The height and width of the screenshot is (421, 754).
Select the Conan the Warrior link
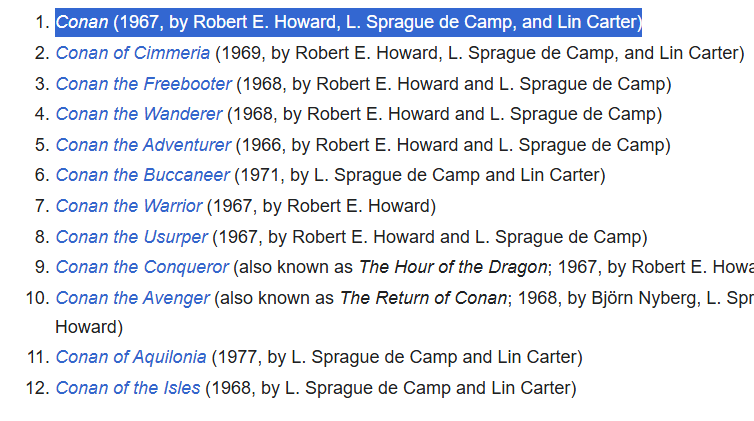(x=129, y=207)
